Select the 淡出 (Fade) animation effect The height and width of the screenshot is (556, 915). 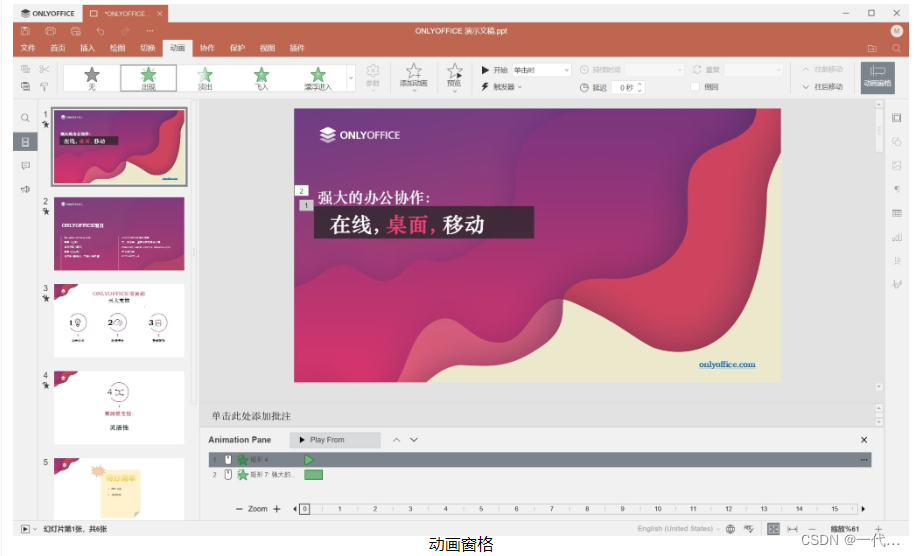pos(205,78)
